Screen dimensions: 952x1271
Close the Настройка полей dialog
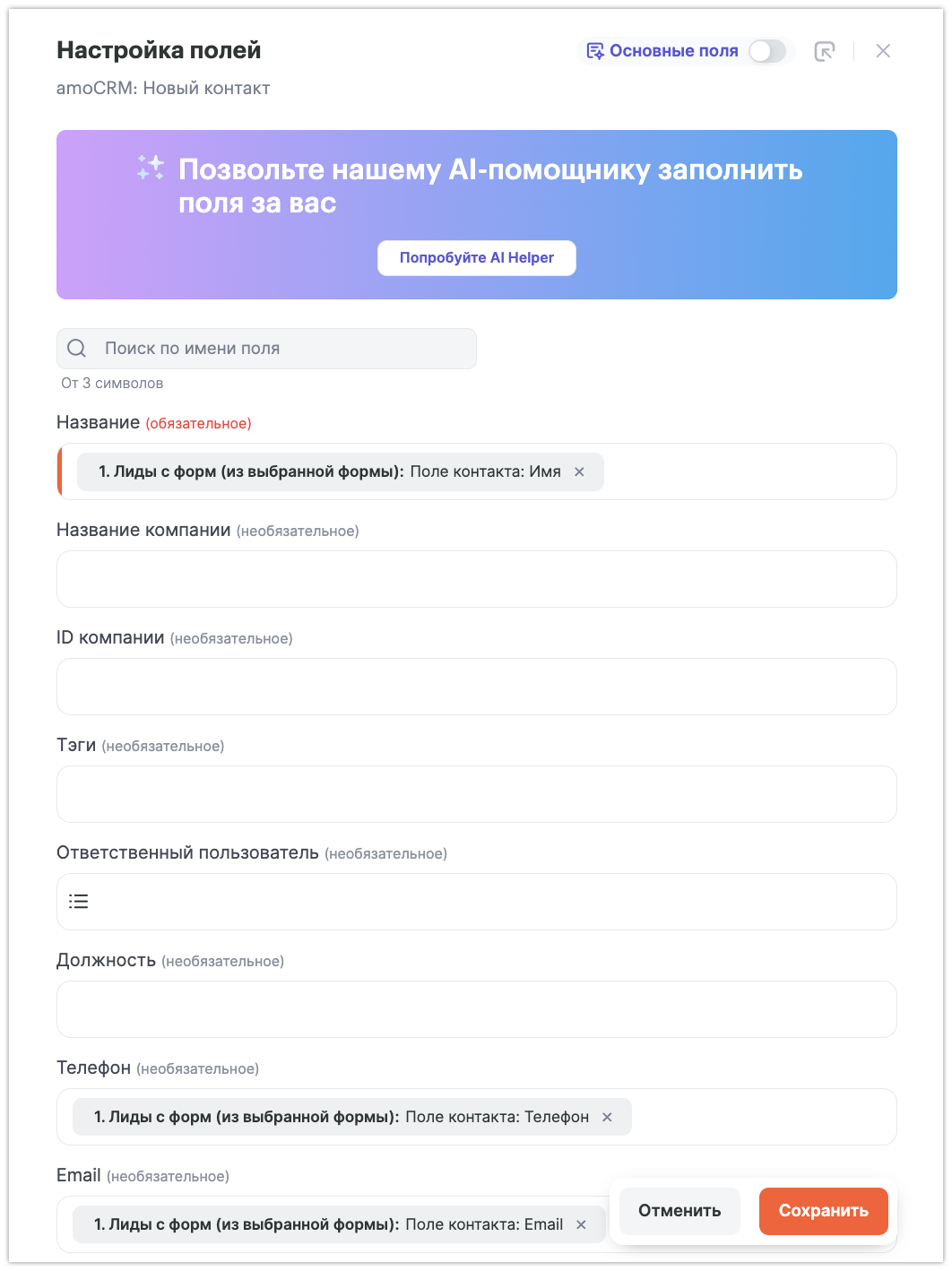(x=883, y=51)
